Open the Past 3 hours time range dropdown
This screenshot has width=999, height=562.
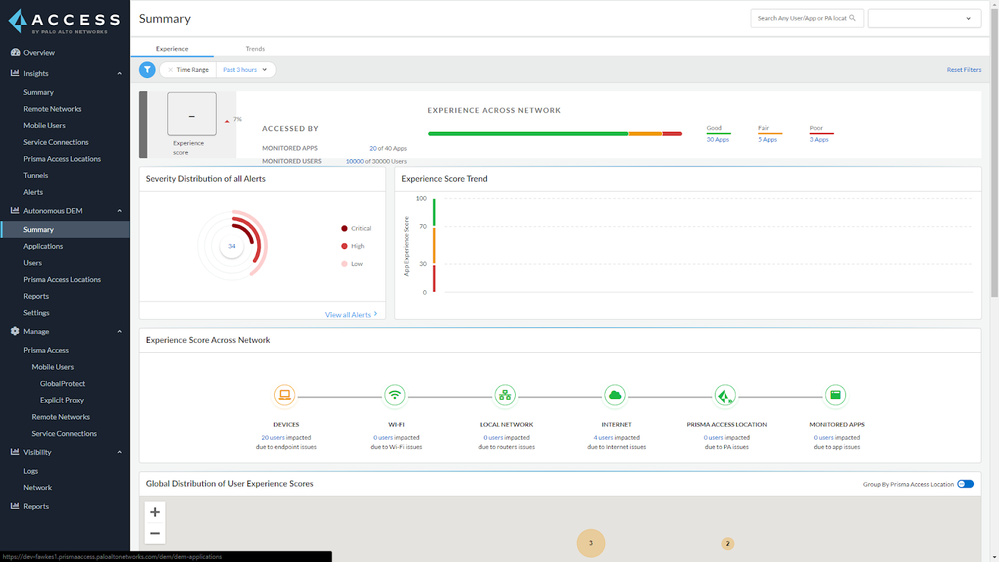246,70
